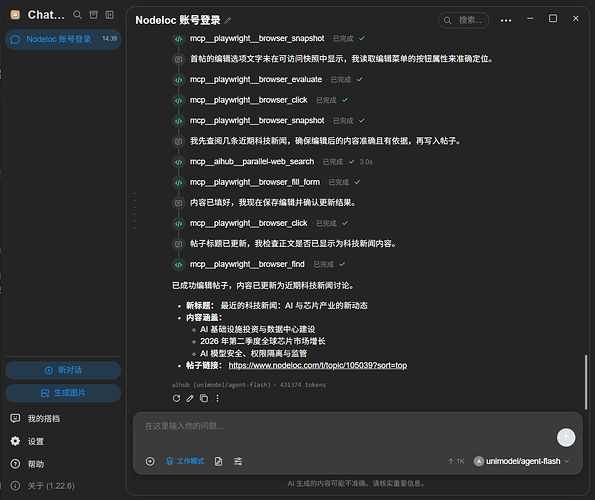
Task: Click the circular send arrow button
Action: click(566, 437)
